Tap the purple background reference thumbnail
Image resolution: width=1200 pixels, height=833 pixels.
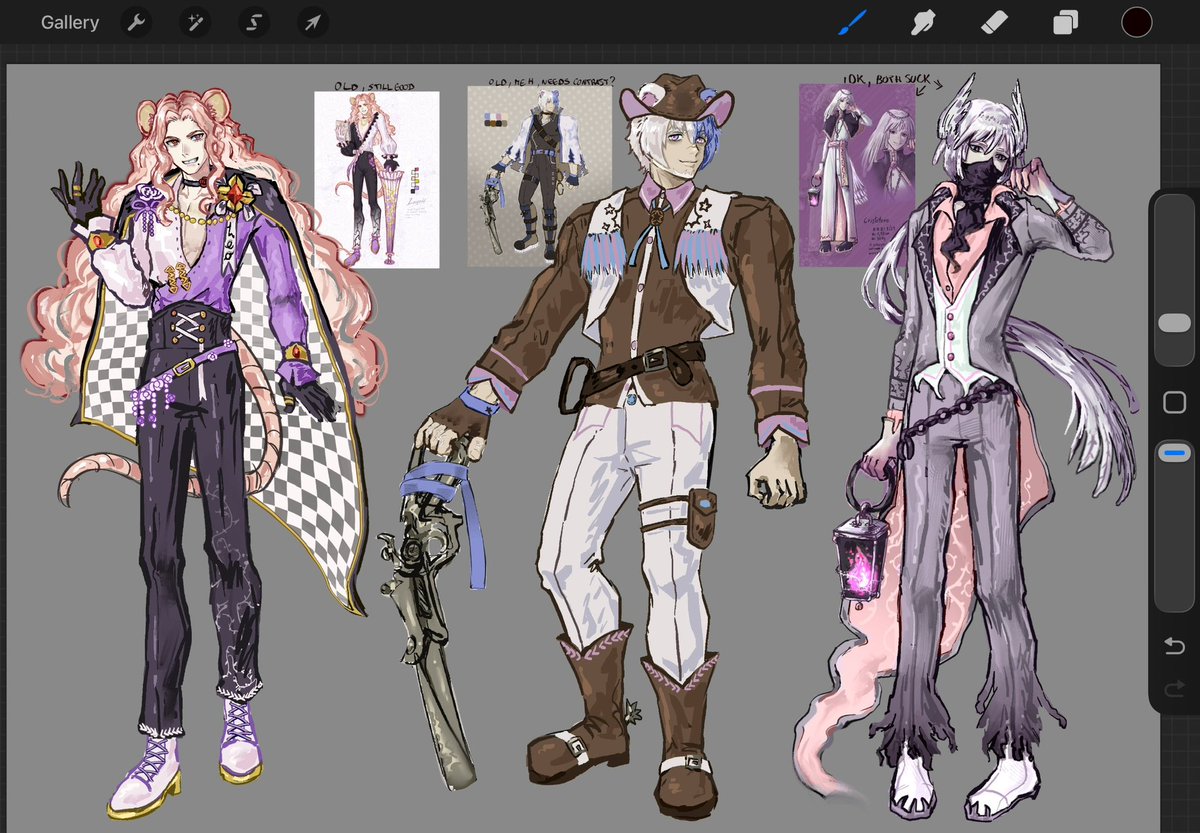point(857,175)
